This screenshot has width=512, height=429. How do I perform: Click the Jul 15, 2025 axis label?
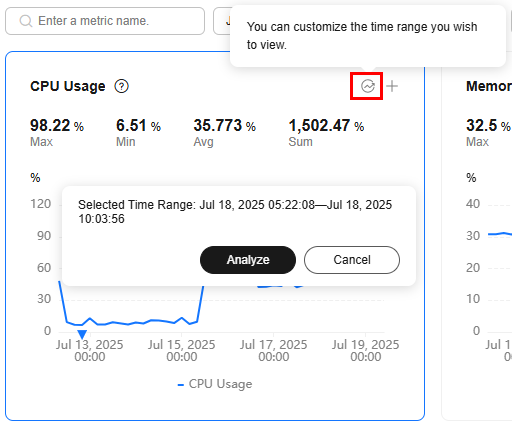182,350
